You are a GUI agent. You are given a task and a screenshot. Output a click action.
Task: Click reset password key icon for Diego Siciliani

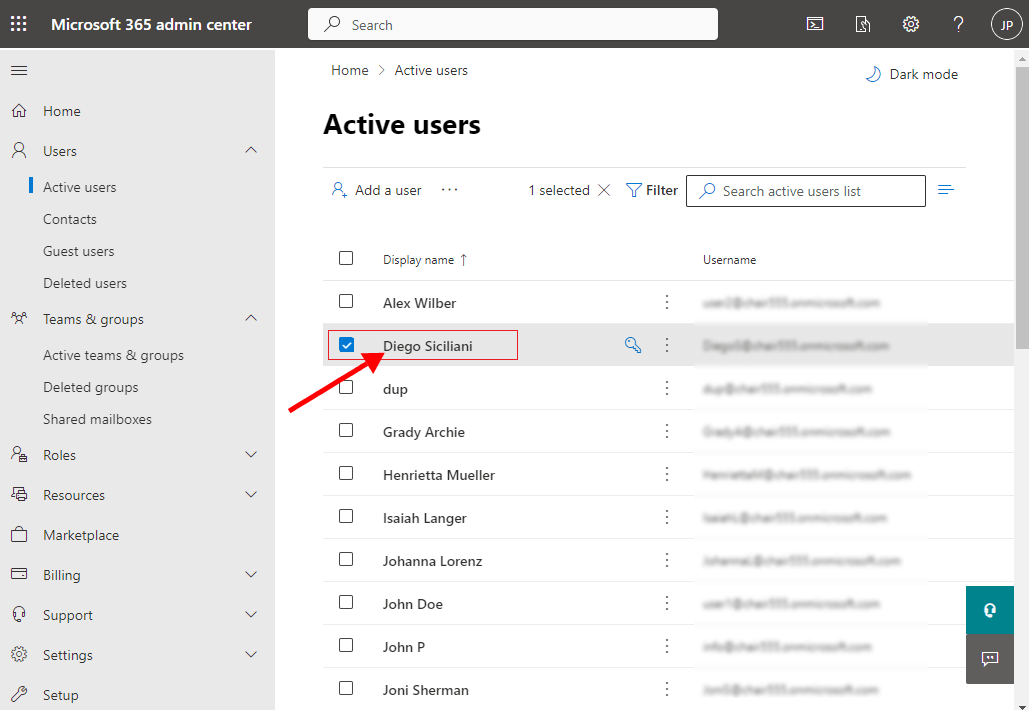click(x=632, y=345)
